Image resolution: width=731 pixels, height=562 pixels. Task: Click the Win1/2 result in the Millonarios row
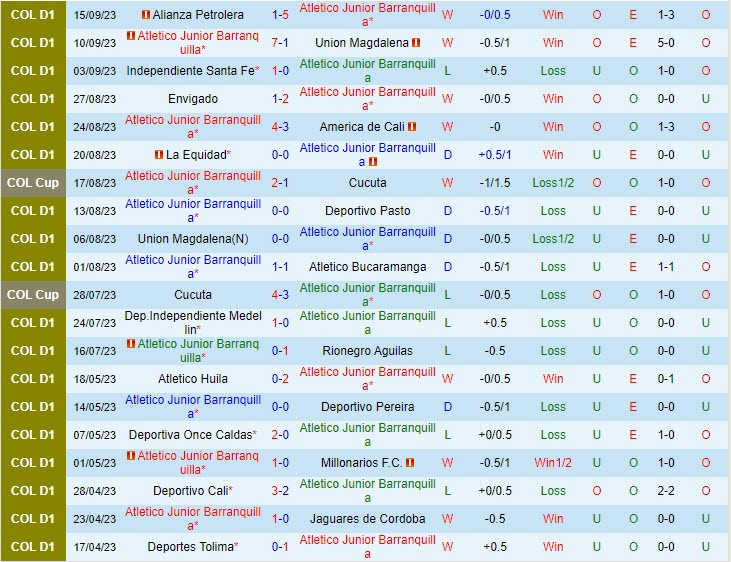click(553, 463)
